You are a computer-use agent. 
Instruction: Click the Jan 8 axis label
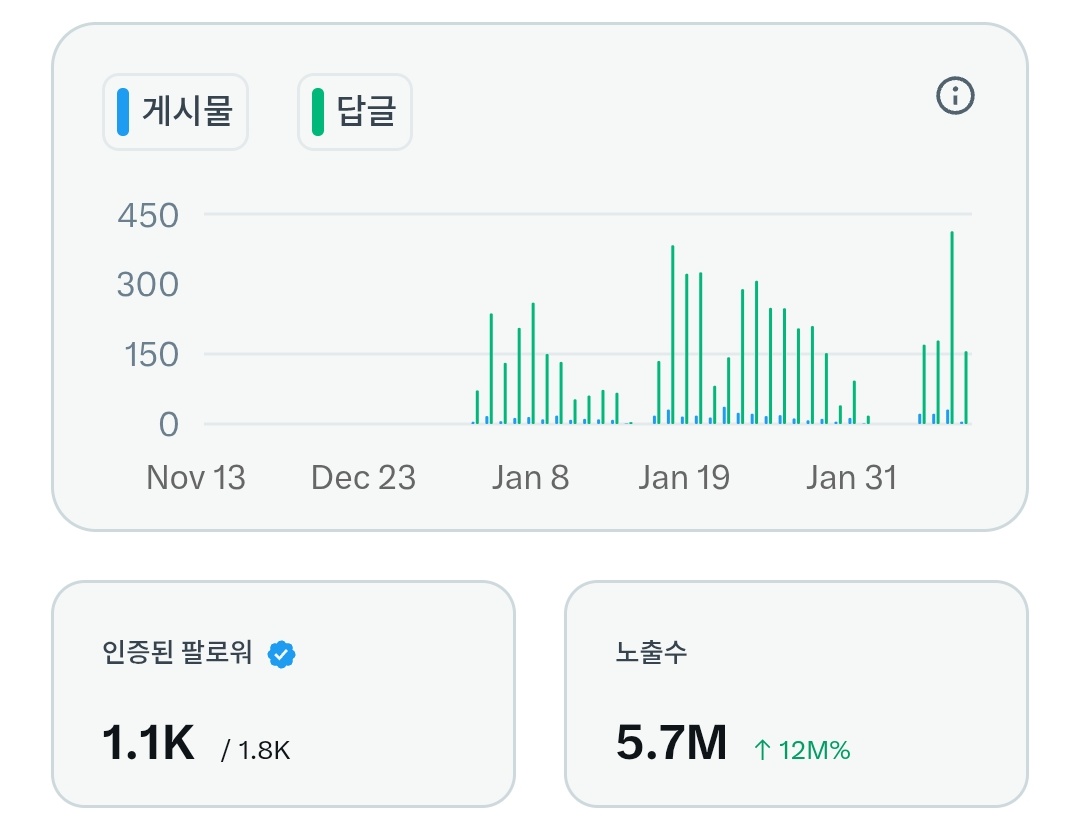[x=530, y=477]
